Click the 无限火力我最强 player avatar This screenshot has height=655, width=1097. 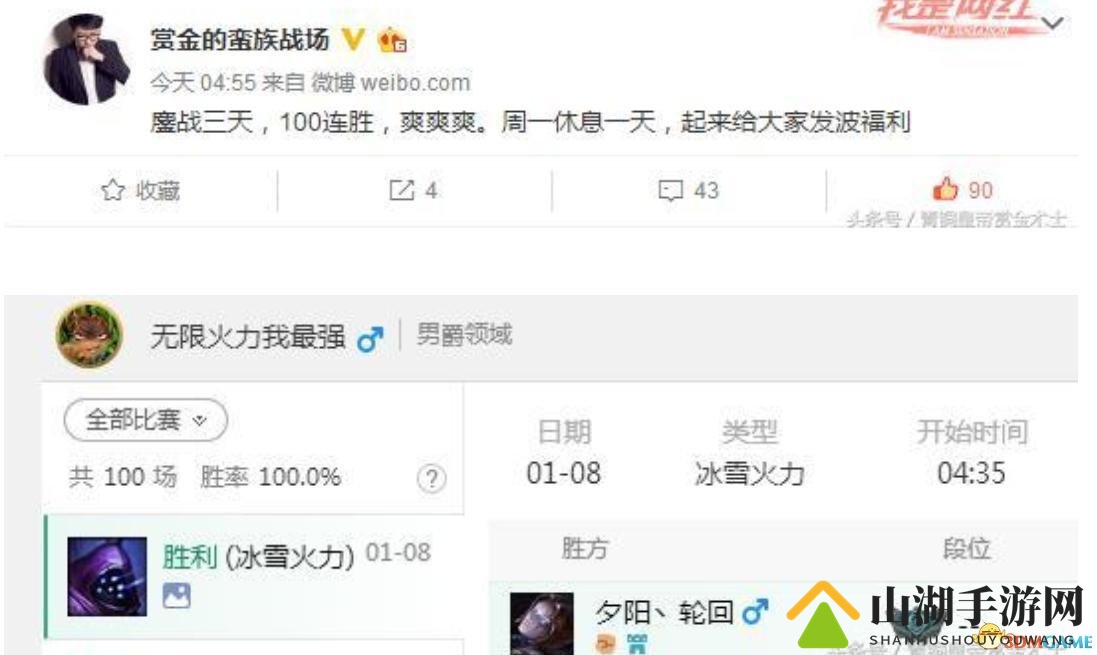(90, 335)
